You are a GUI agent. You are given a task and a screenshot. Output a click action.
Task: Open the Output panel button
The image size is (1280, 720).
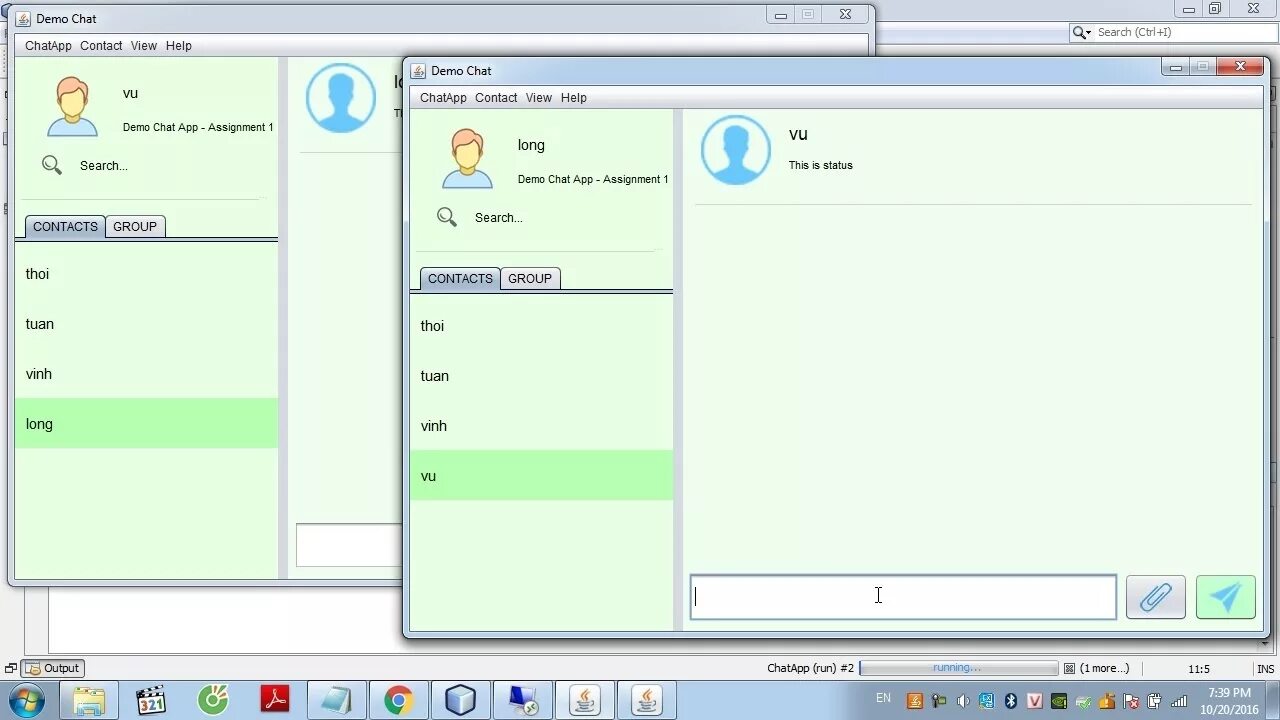[x=53, y=668]
